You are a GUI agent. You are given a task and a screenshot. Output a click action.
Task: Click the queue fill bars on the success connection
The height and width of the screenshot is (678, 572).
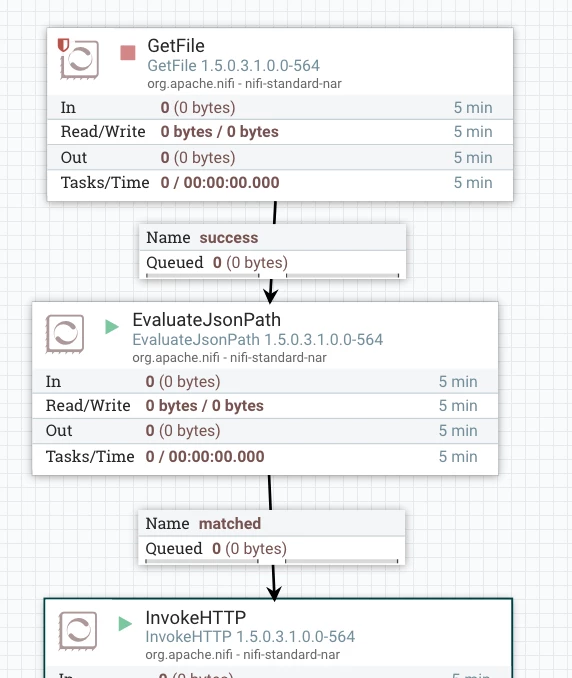pos(272,275)
